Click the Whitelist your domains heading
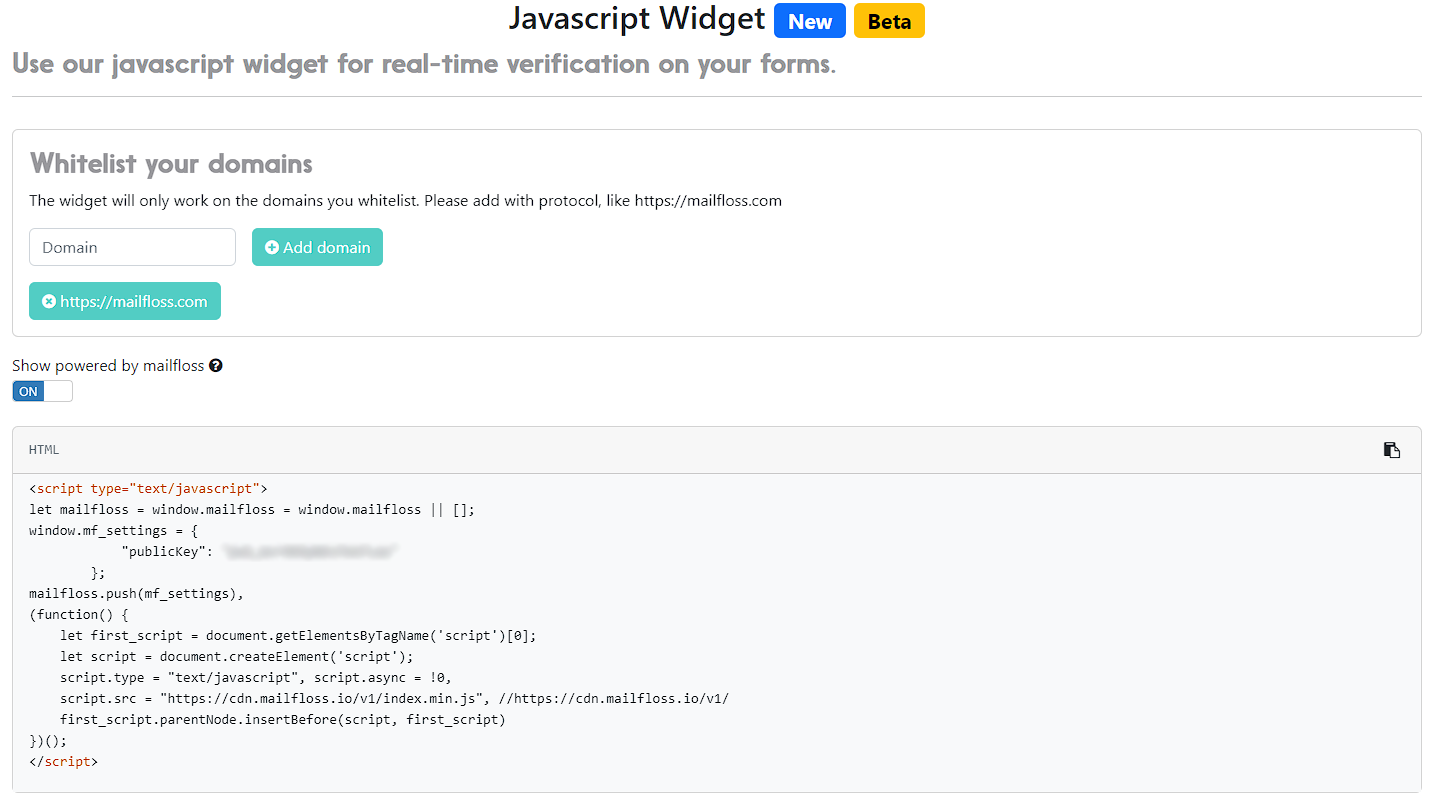1437x806 pixels. pos(171,163)
